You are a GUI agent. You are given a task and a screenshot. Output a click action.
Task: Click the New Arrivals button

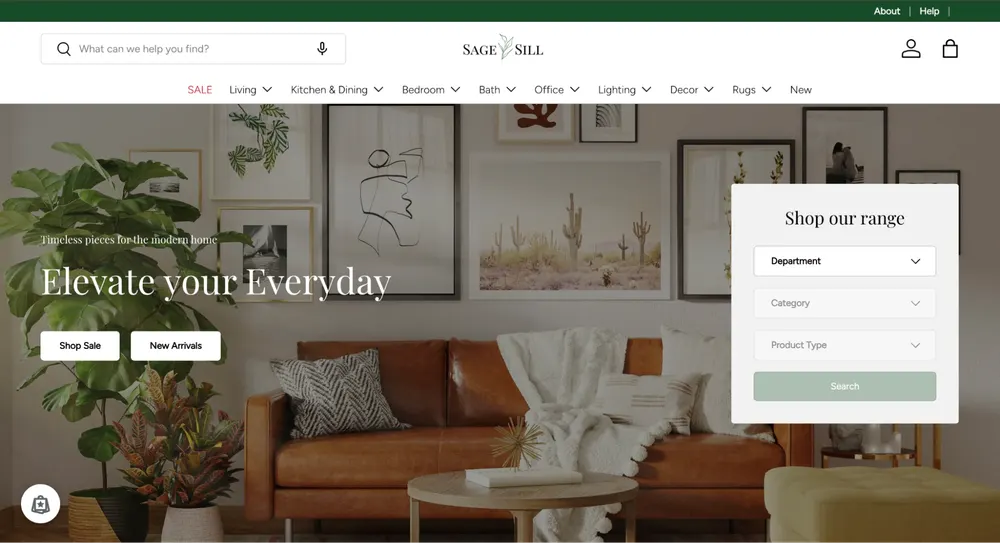pyautogui.click(x=175, y=346)
